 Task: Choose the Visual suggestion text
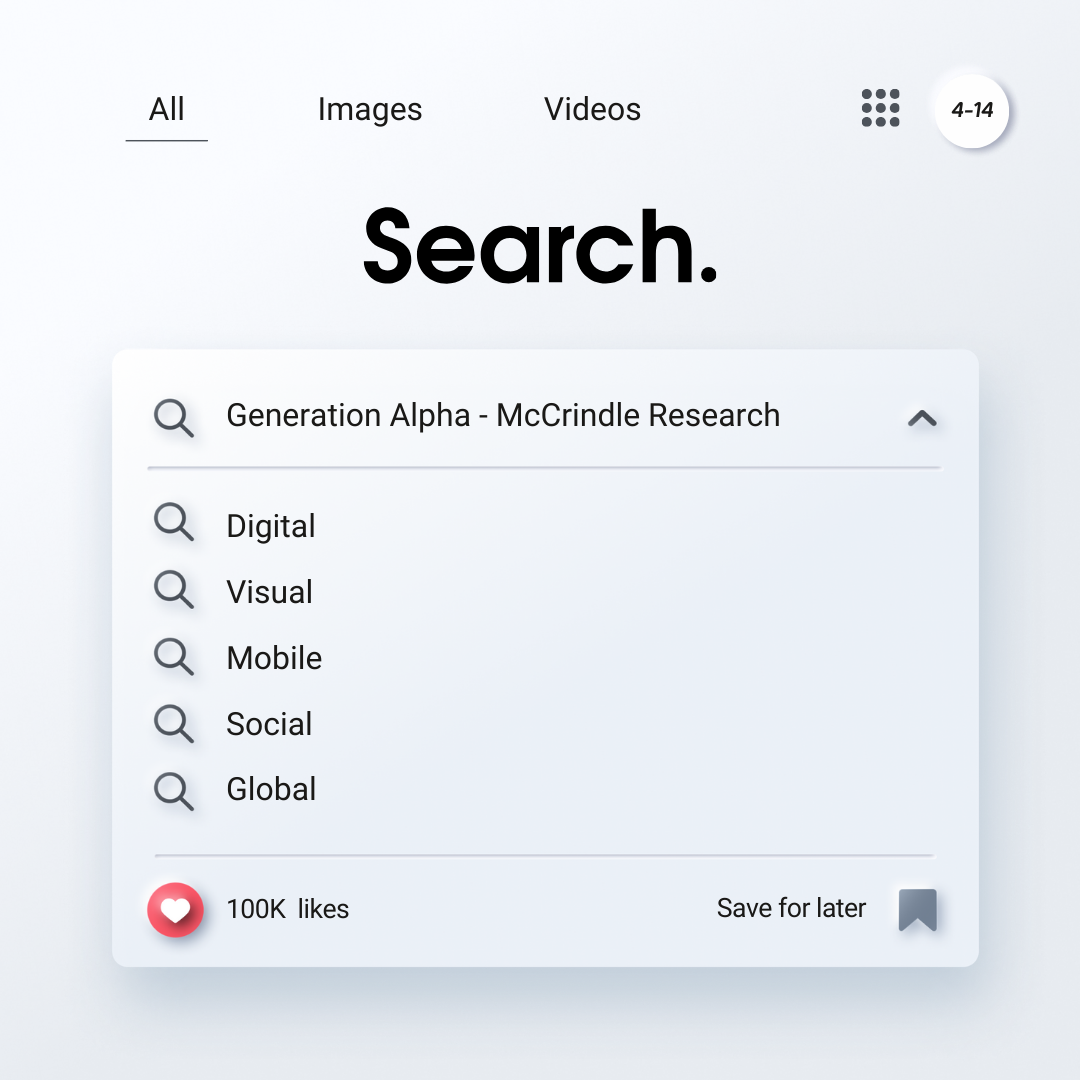coord(269,592)
